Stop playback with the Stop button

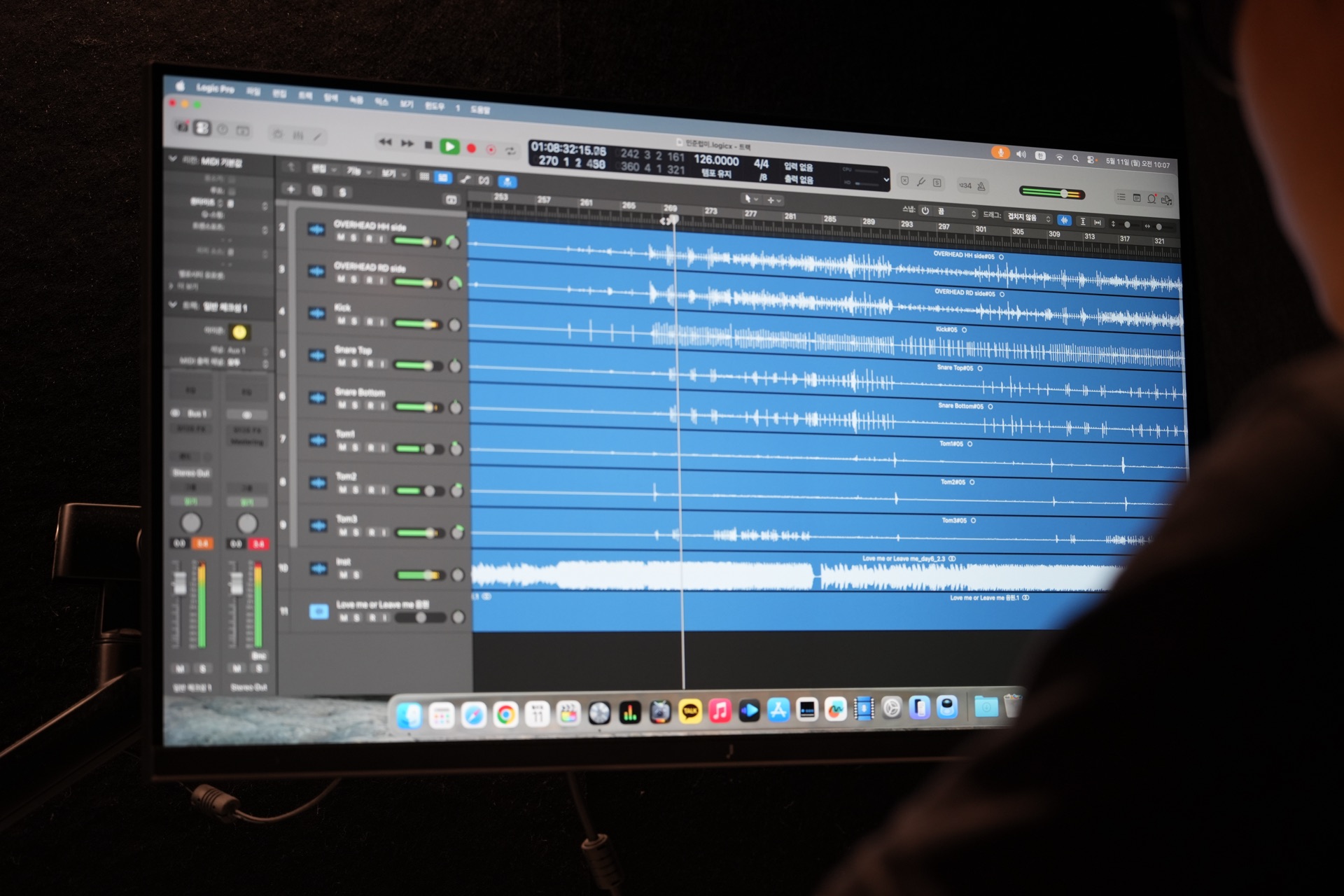tap(428, 145)
